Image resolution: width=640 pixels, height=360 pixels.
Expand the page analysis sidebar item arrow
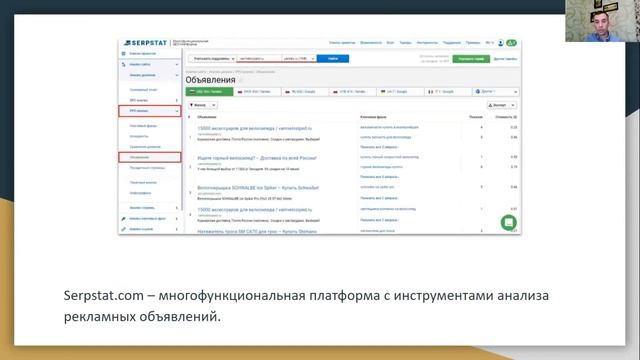point(177,208)
